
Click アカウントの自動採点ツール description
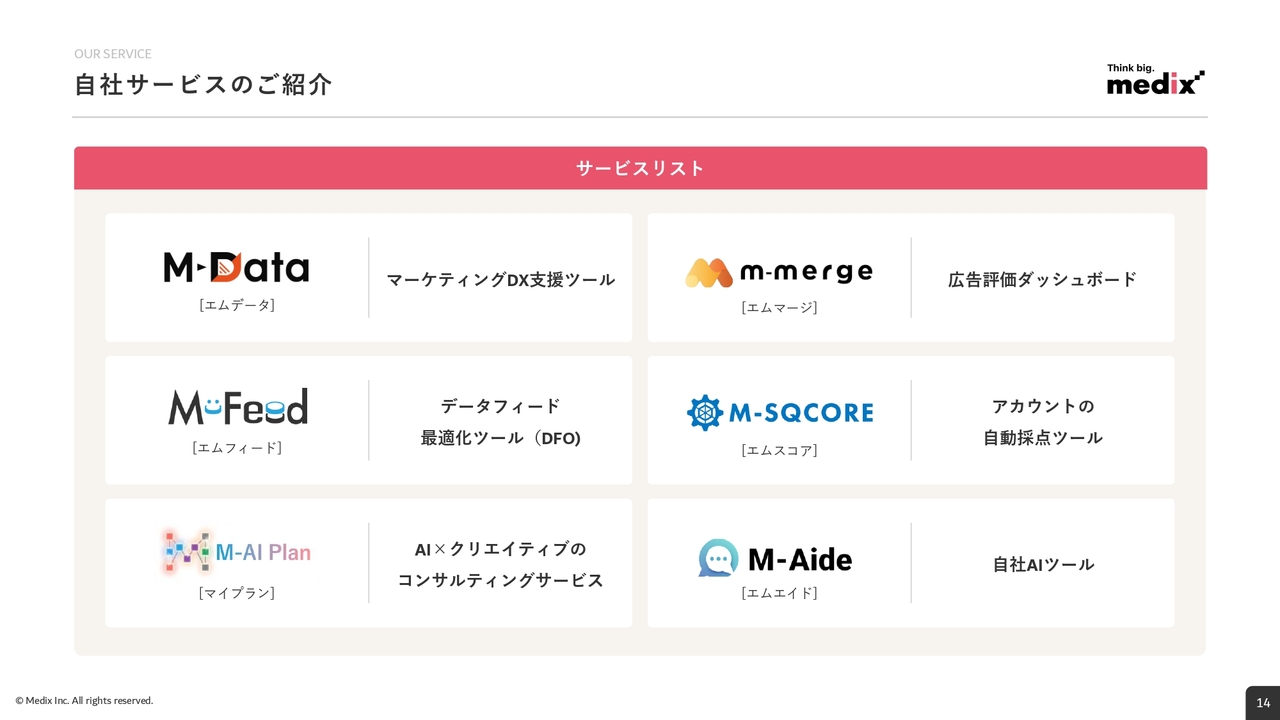pyautogui.click(x=1042, y=422)
